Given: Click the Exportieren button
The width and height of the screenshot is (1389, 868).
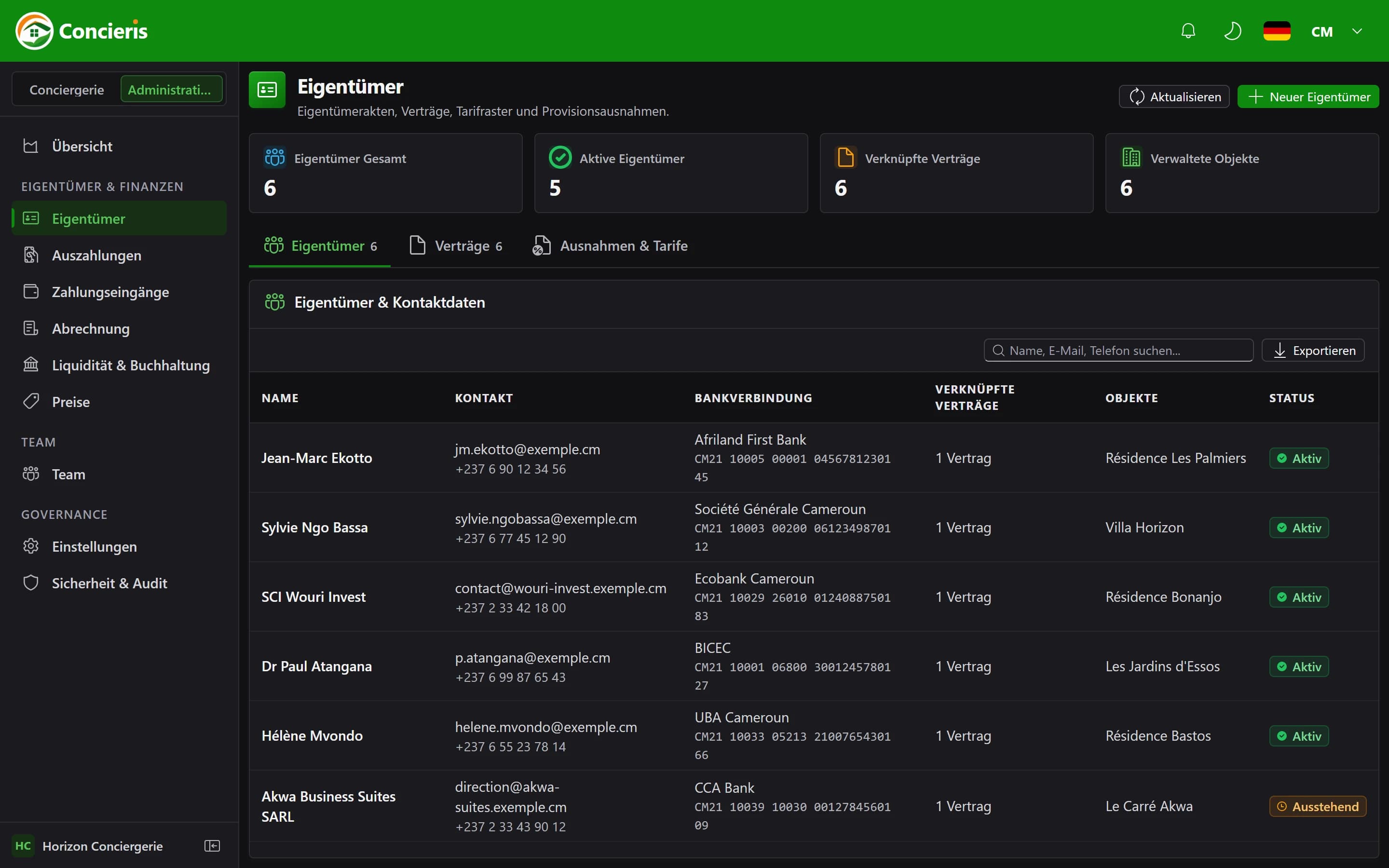Looking at the screenshot, I should click(1313, 350).
